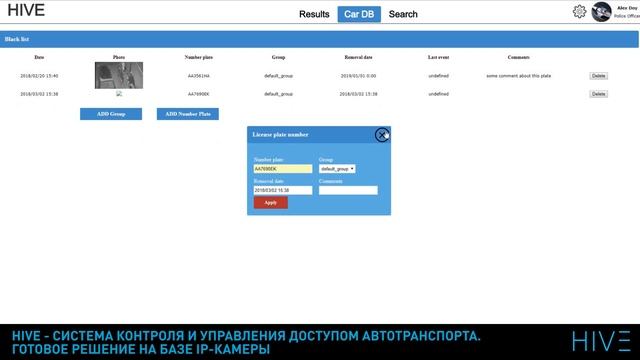
Task: Focus the Removal date input field
Action: 283,190
